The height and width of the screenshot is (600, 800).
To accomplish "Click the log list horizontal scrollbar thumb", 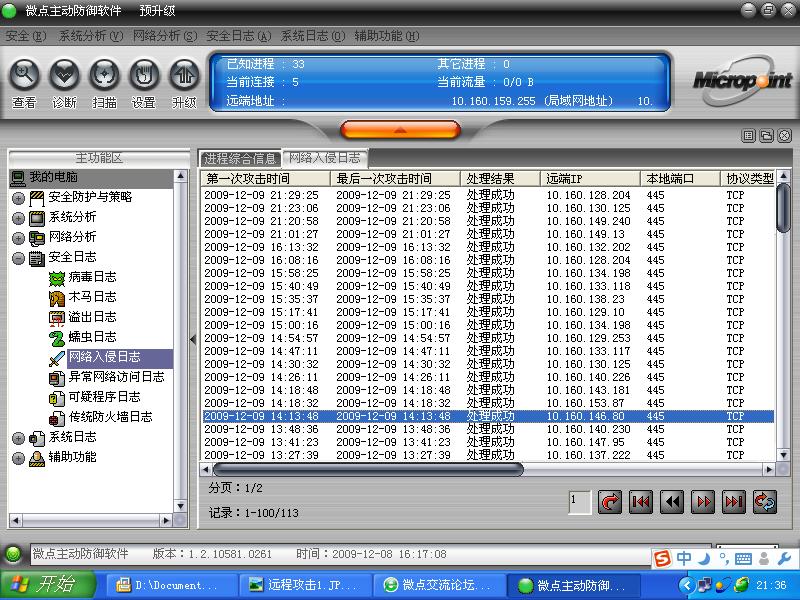I will [368, 469].
